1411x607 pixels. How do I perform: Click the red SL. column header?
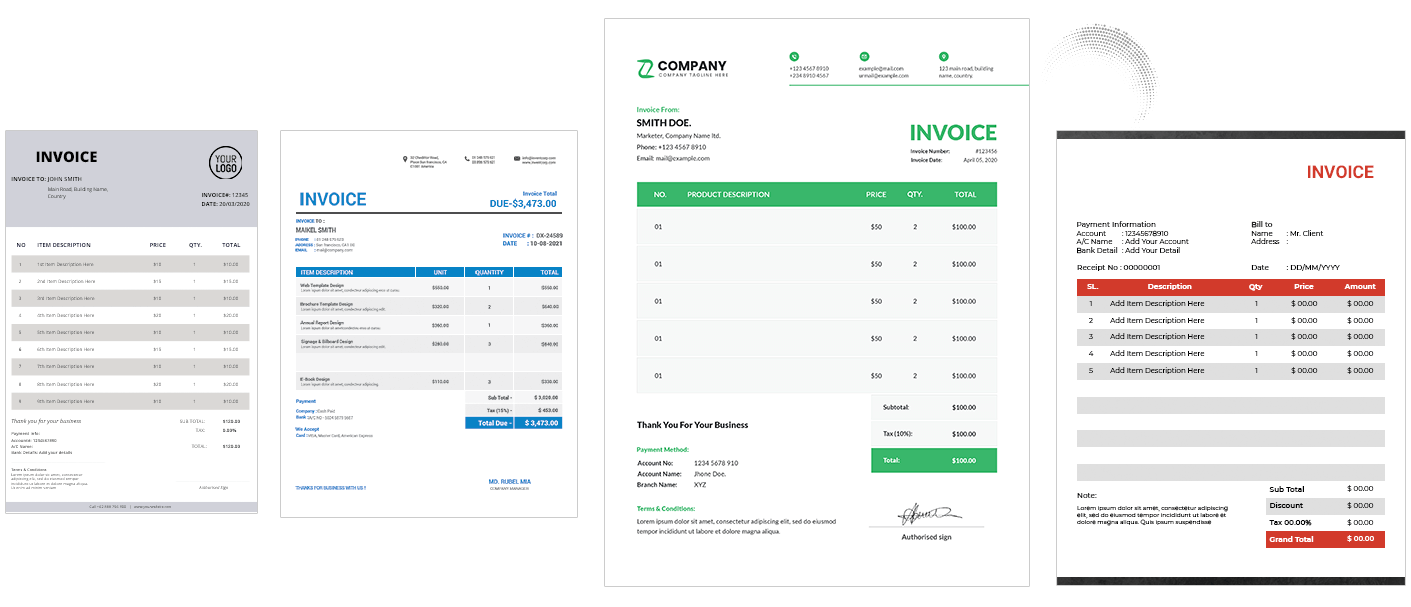click(x=1092, y=287)
